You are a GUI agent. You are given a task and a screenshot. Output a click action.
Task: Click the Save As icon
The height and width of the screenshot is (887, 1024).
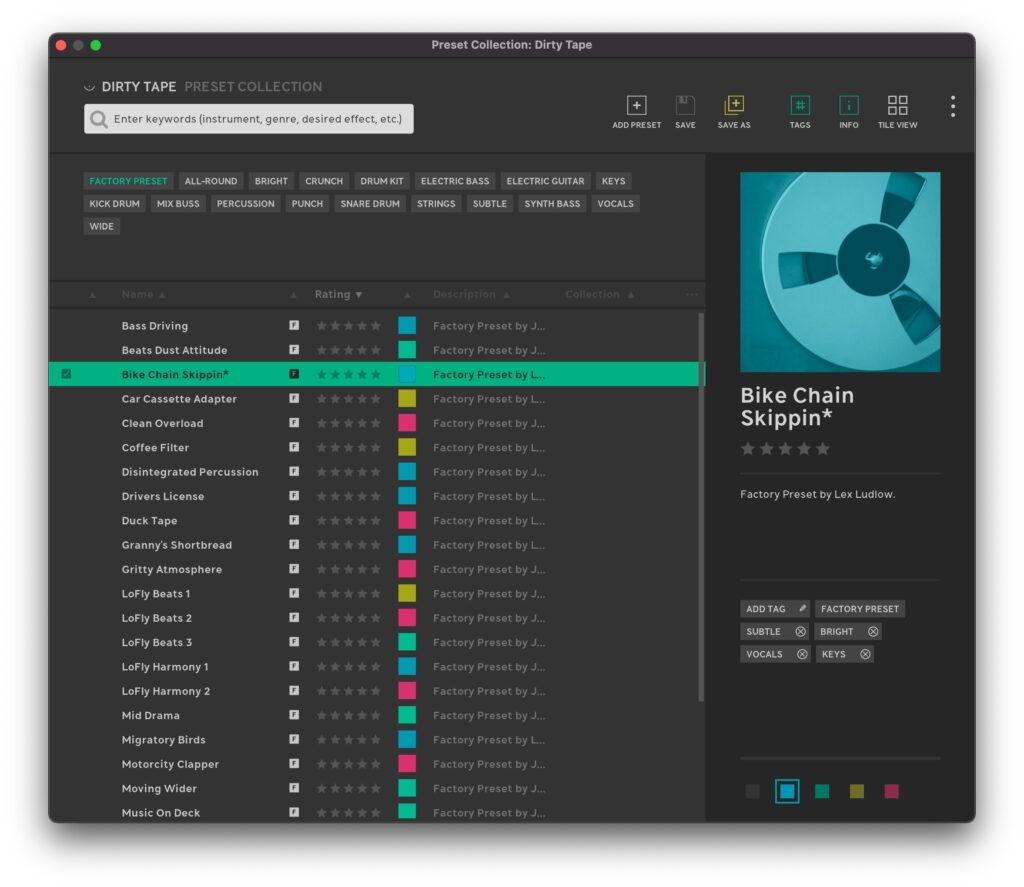tap(734, 106)
